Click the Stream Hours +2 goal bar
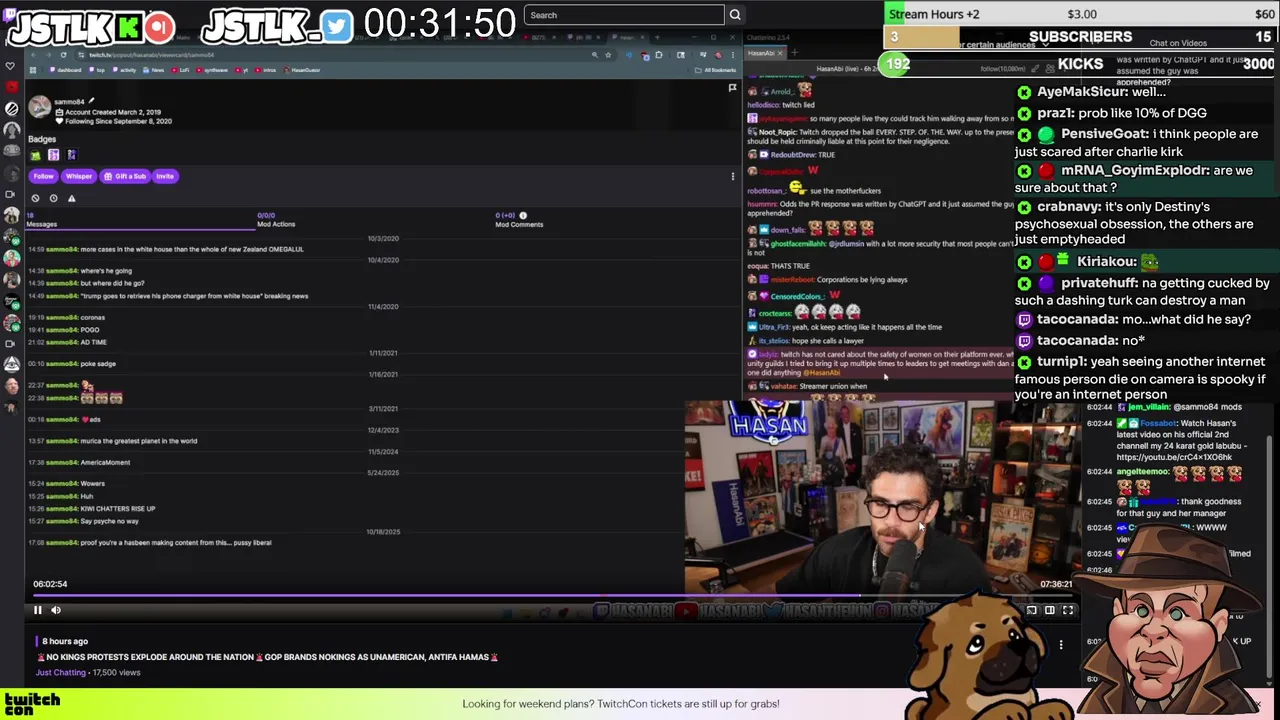Viewport: 1280px width, 720px height. [x=1082, y=15]
